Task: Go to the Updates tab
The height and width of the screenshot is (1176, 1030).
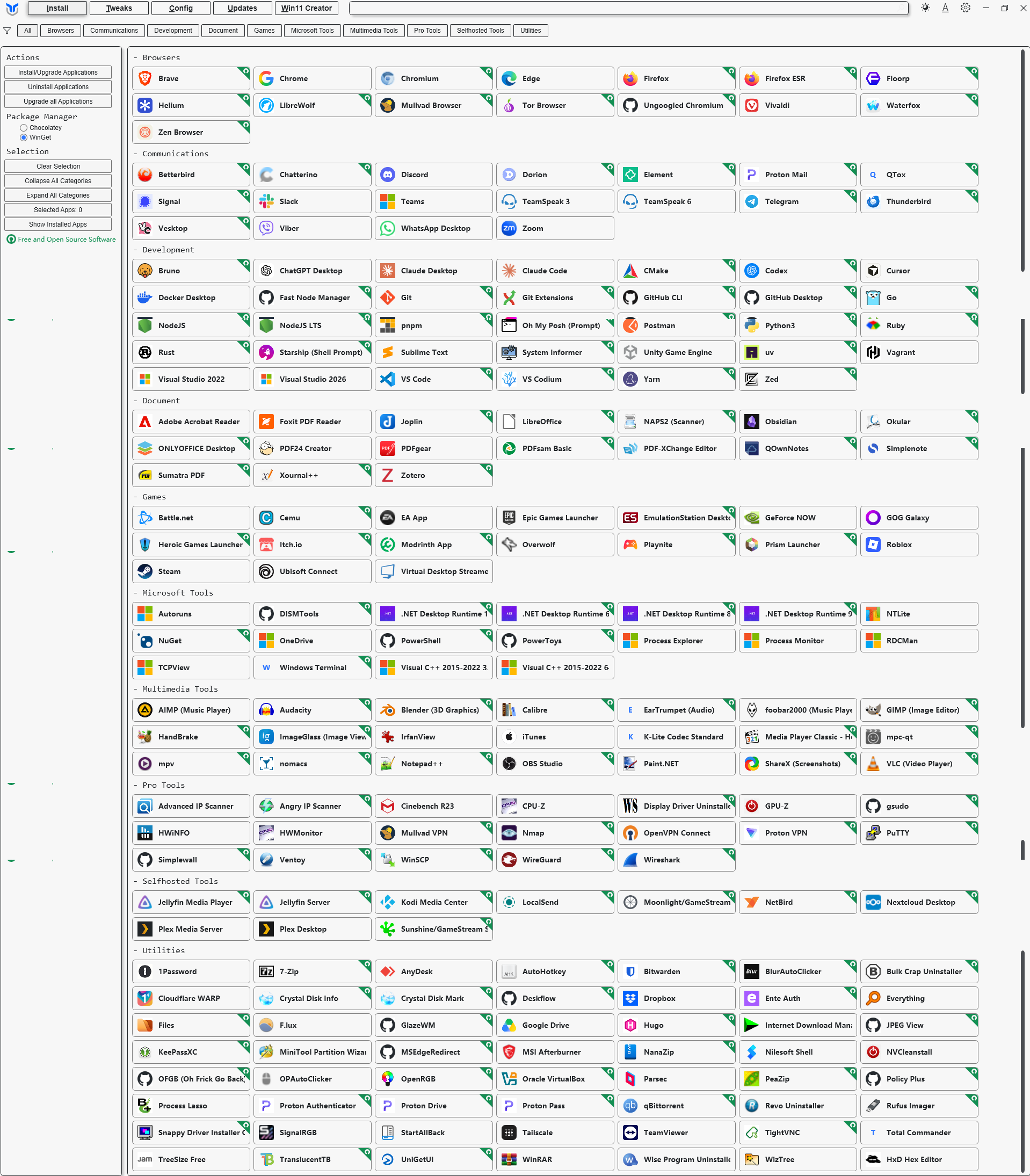Action: pyautogui.click(x=242, y=8)
